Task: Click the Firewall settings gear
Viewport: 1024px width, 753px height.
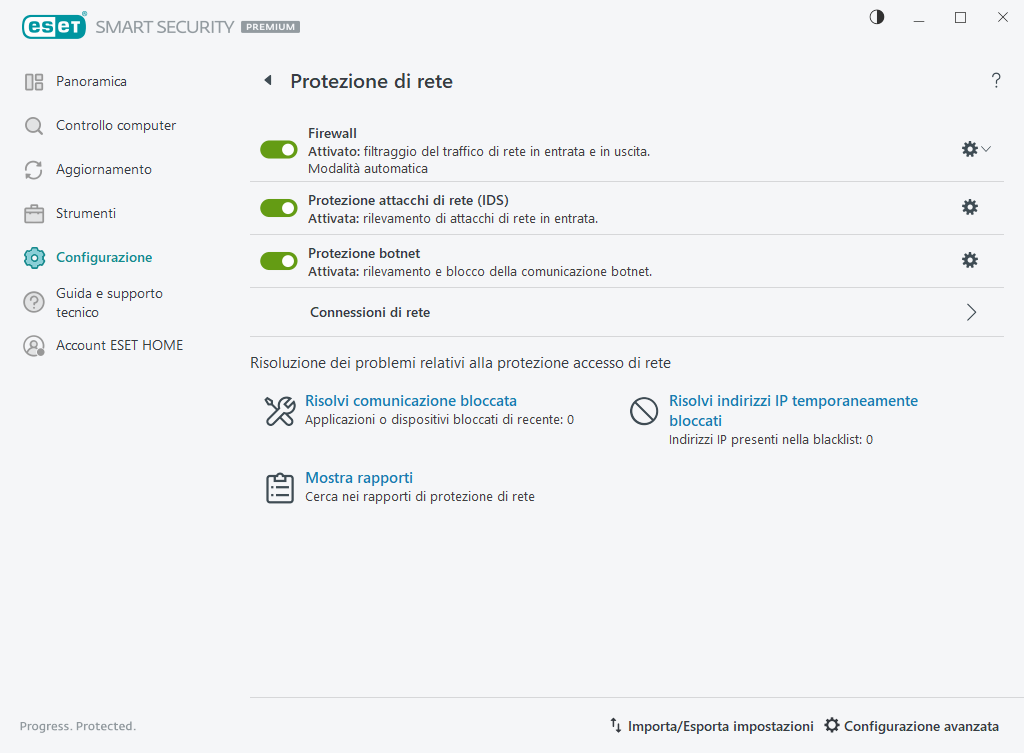Action: point(968,149)
